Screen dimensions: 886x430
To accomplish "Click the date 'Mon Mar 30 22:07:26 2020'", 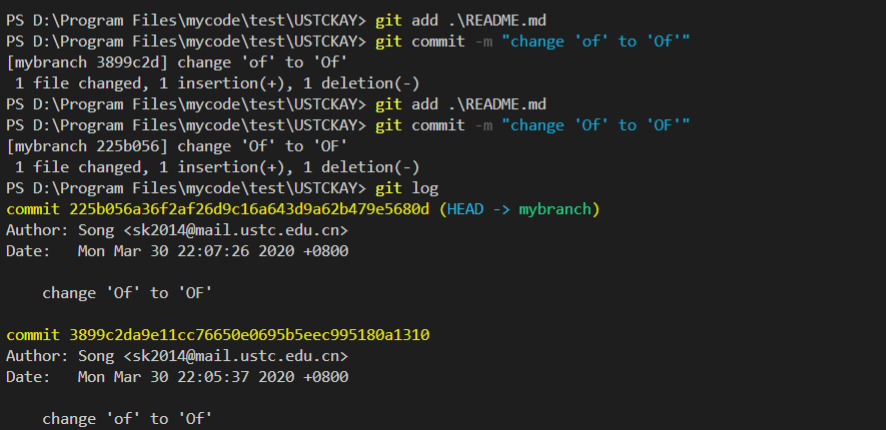I will point(186,251).
